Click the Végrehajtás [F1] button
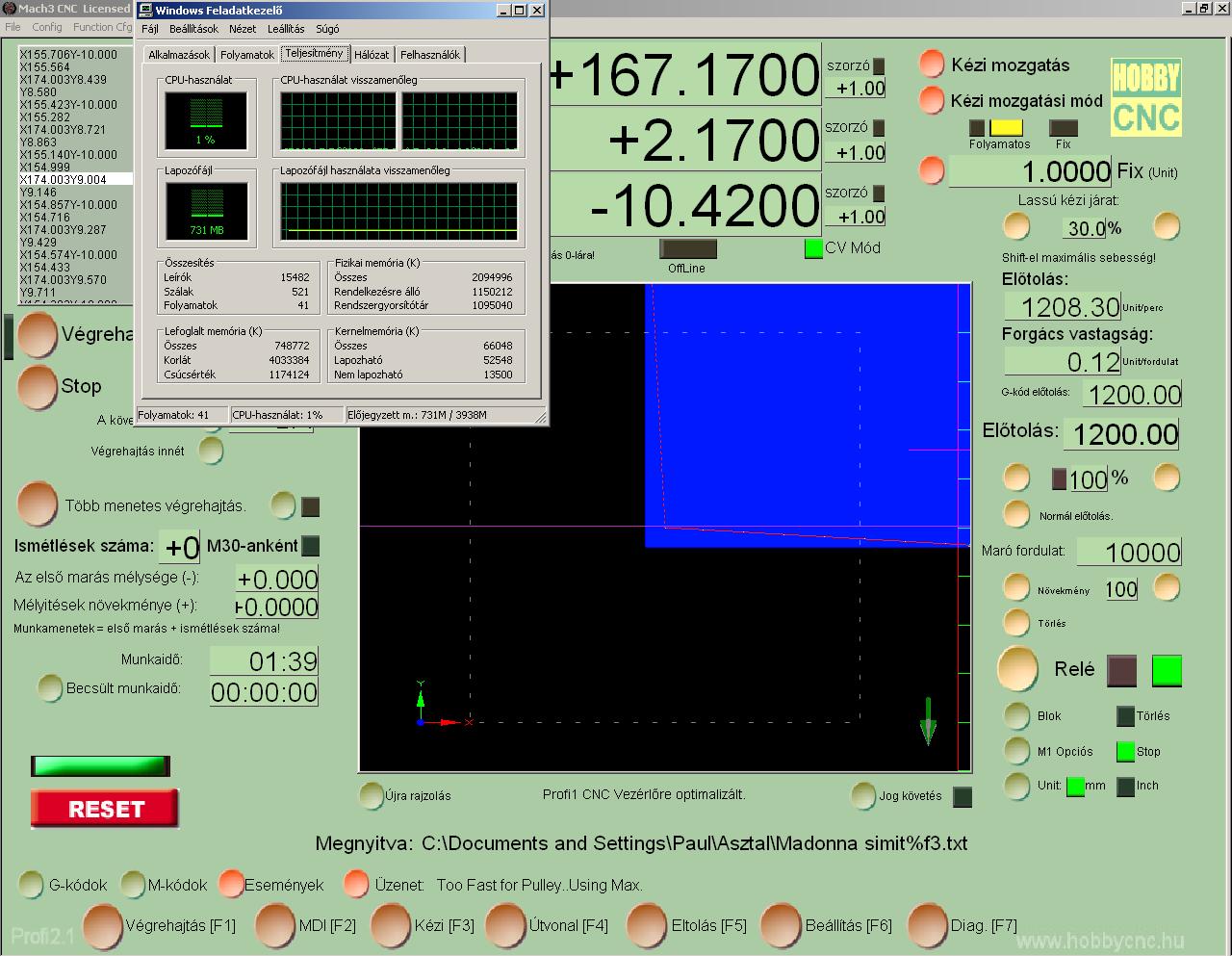 (103, 925)
